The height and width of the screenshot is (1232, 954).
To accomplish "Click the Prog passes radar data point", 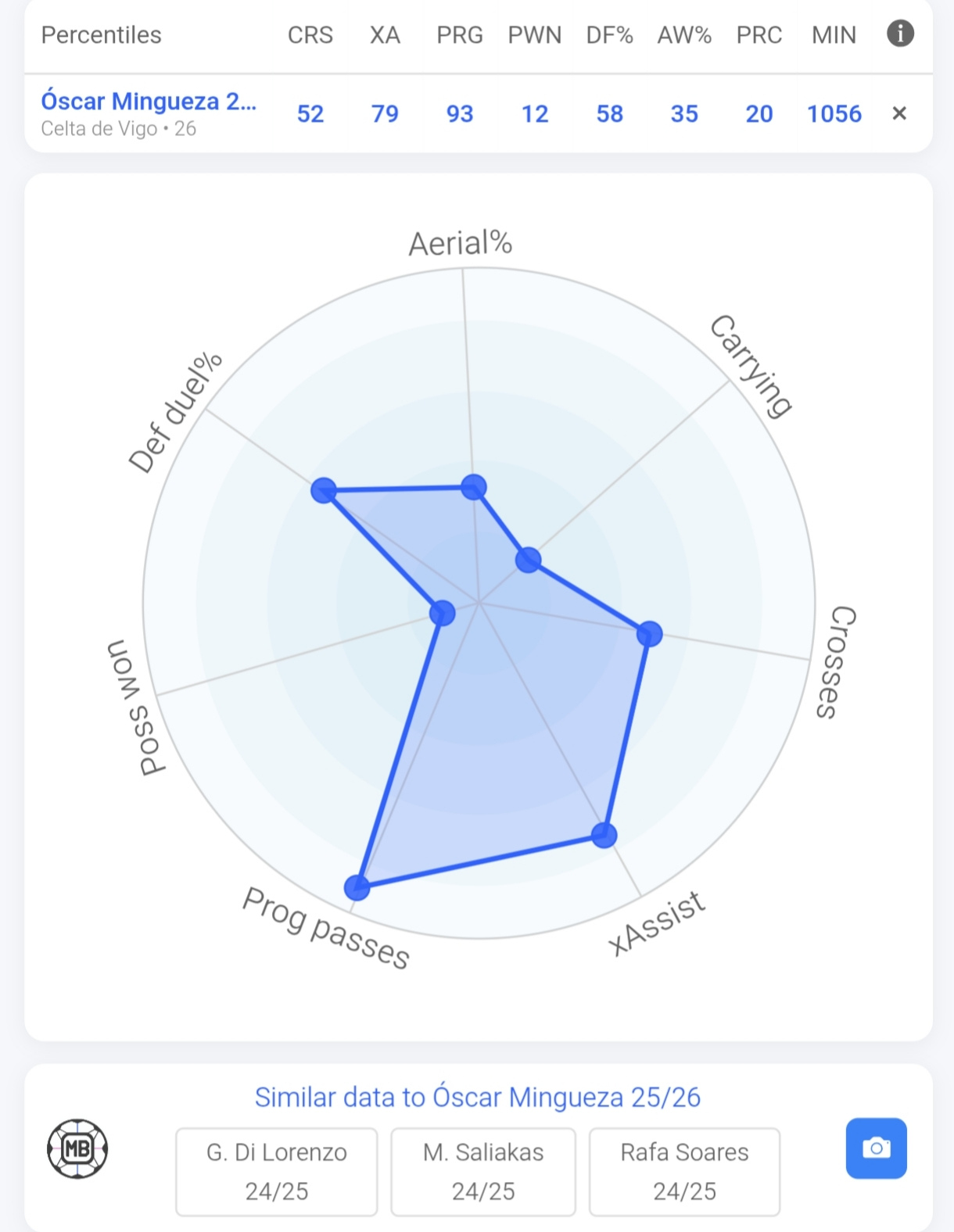I will tap(357, 886).
